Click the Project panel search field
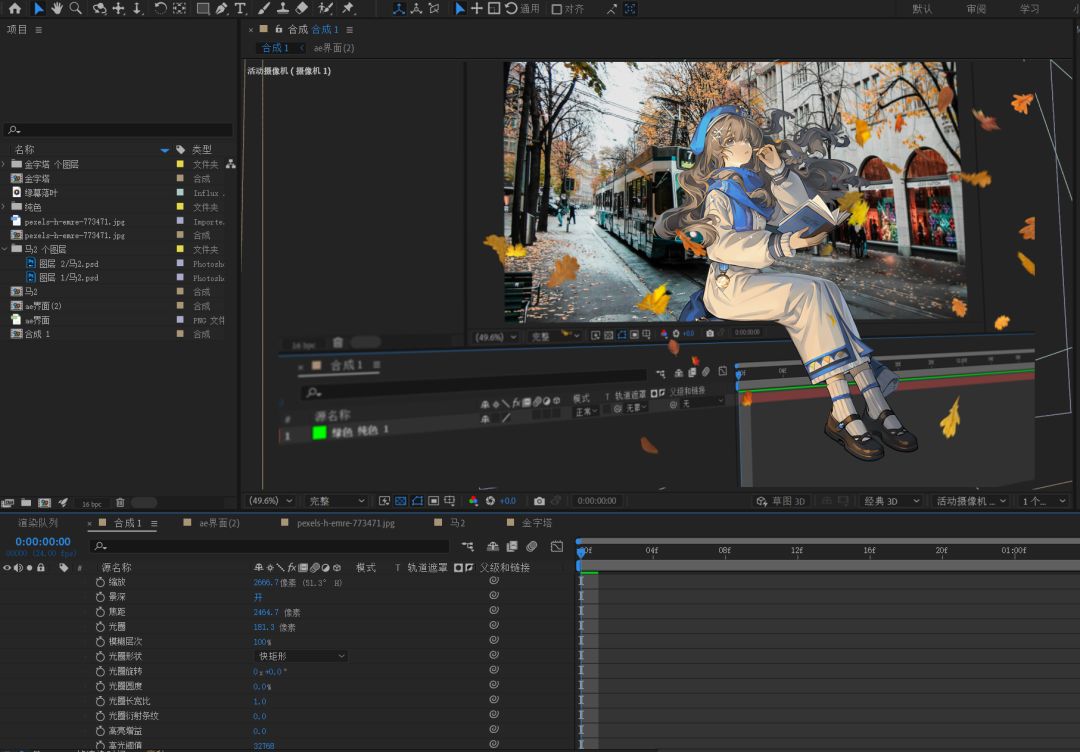1080x752 pixels. coord(120,130)
